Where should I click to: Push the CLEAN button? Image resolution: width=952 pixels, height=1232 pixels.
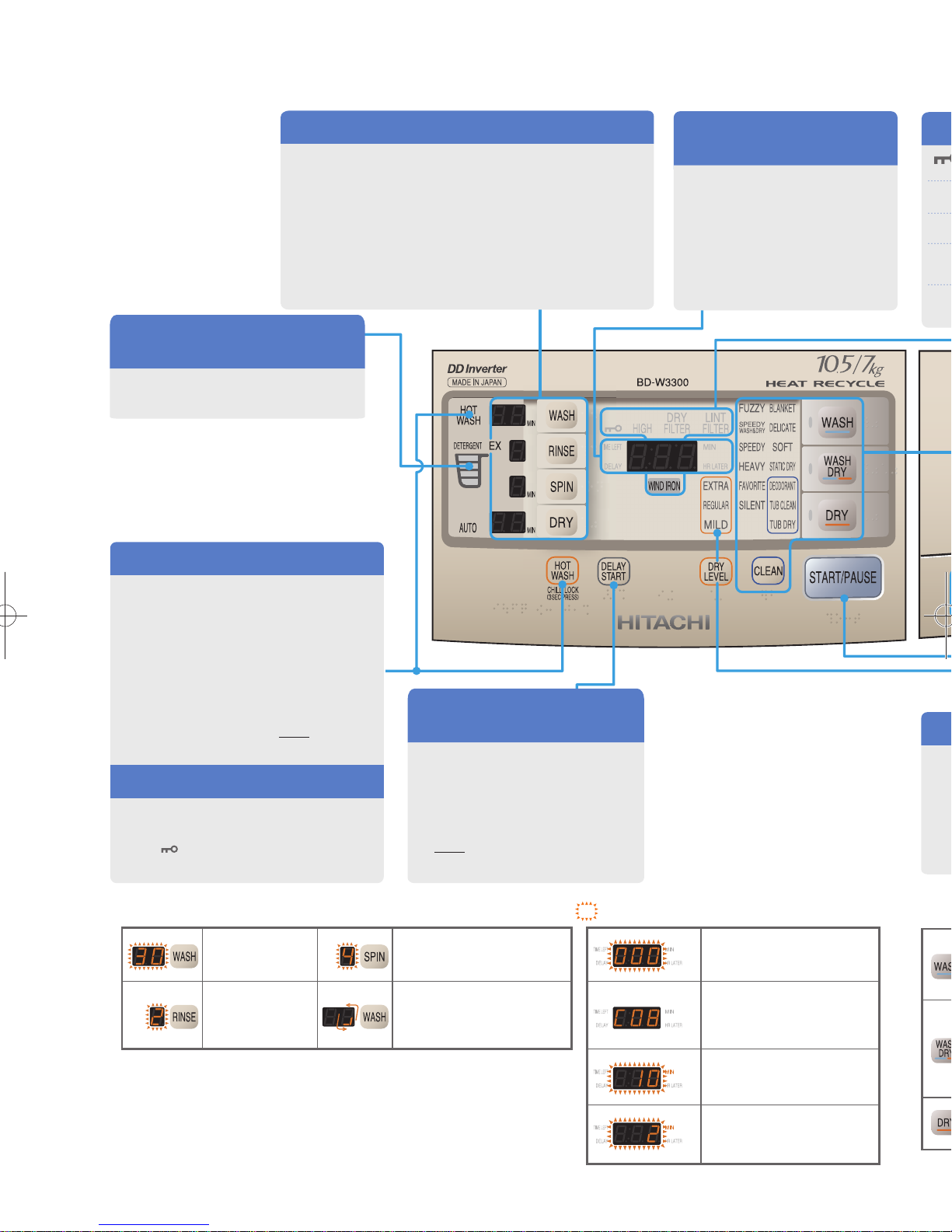coord(769,571)
